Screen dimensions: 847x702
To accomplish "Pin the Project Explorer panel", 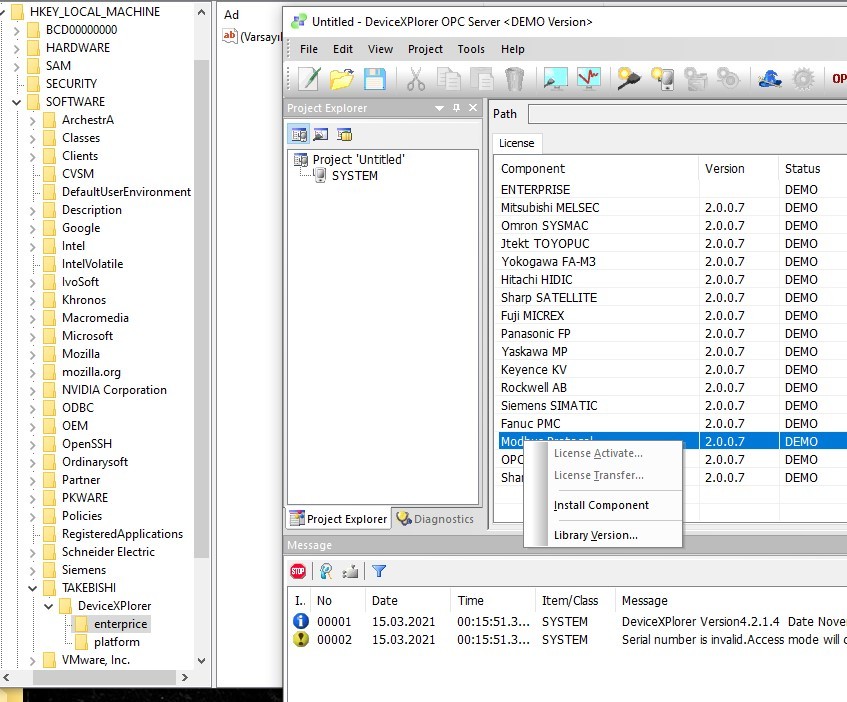I will (x=456, y=108).
